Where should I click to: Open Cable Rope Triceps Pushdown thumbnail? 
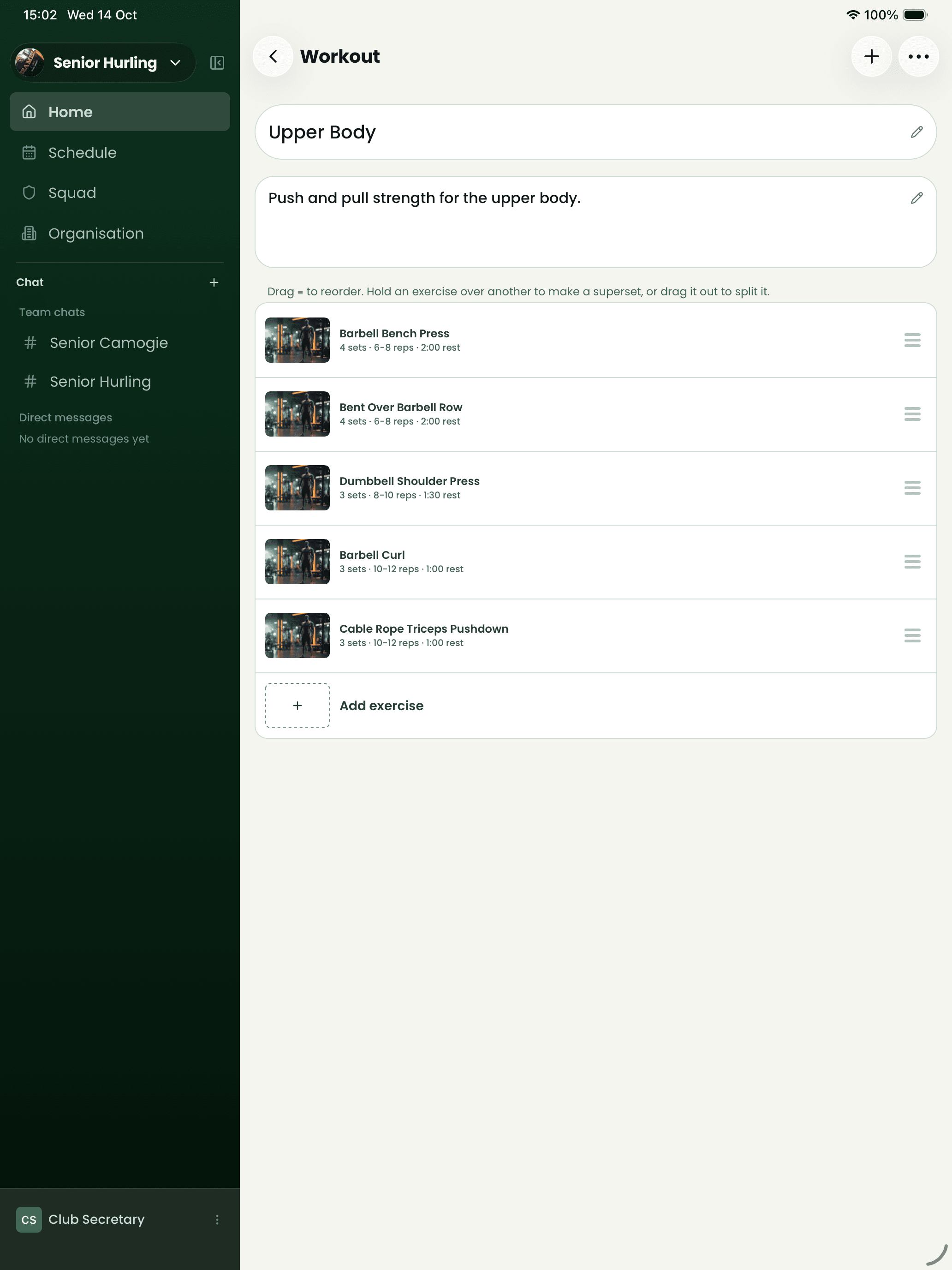tap(297, 635)
